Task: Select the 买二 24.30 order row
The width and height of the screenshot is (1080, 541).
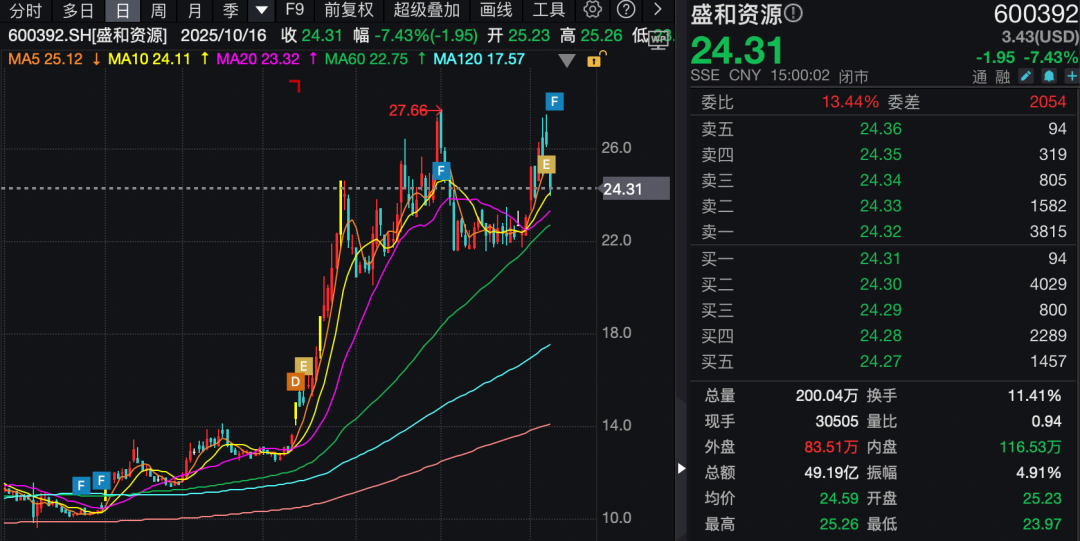Action: click(x=884, y=284)
